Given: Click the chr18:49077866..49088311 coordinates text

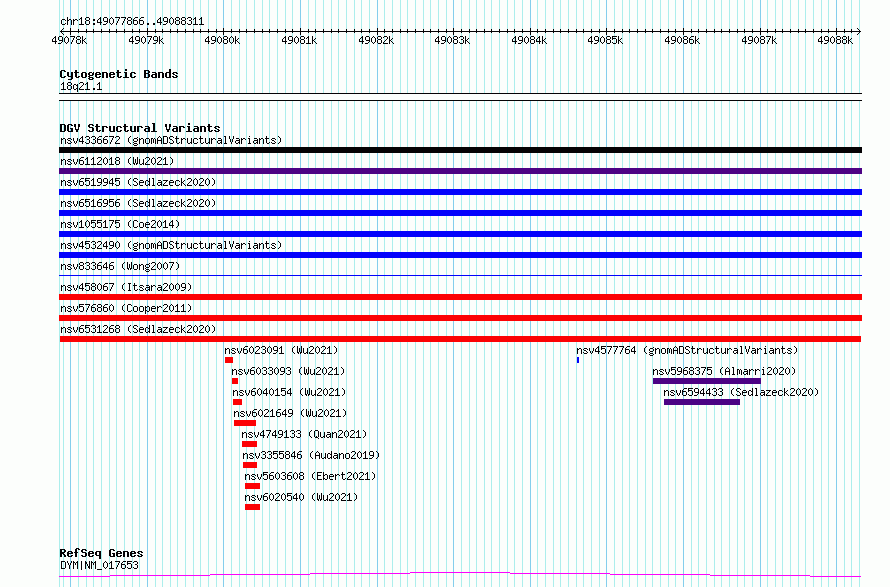Looking at the screenshot, I should click(x=132, y=22).
